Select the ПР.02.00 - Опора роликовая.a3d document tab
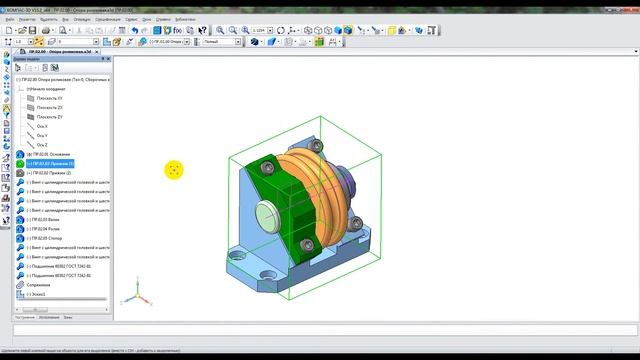The width and height of the screenshot is (640, 360). coord(60,52)
